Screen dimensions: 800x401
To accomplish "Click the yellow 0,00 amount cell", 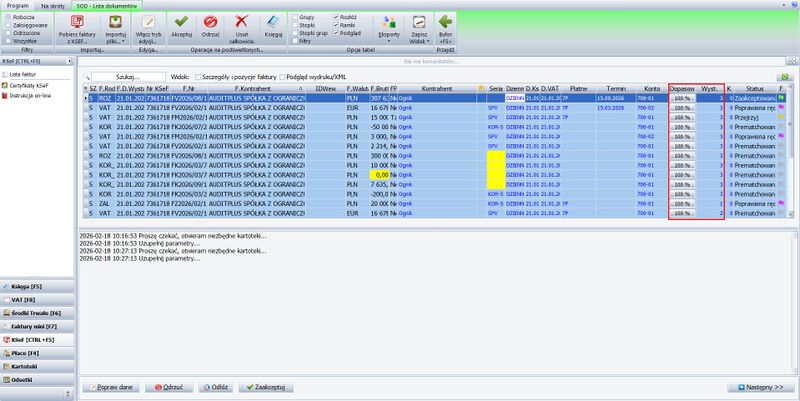I will tap(380, 175).
